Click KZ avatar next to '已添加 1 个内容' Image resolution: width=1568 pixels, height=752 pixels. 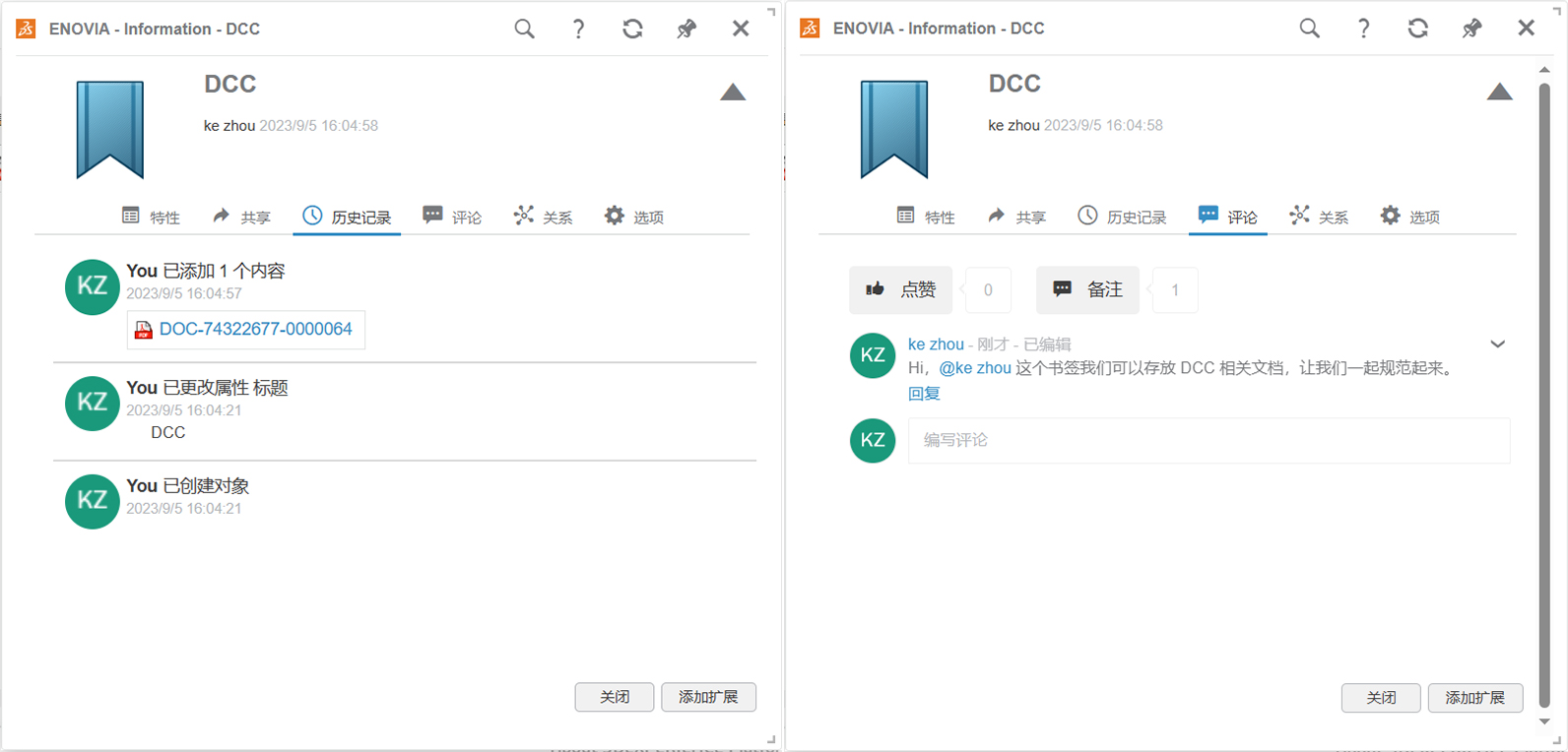tap(93, 287)
